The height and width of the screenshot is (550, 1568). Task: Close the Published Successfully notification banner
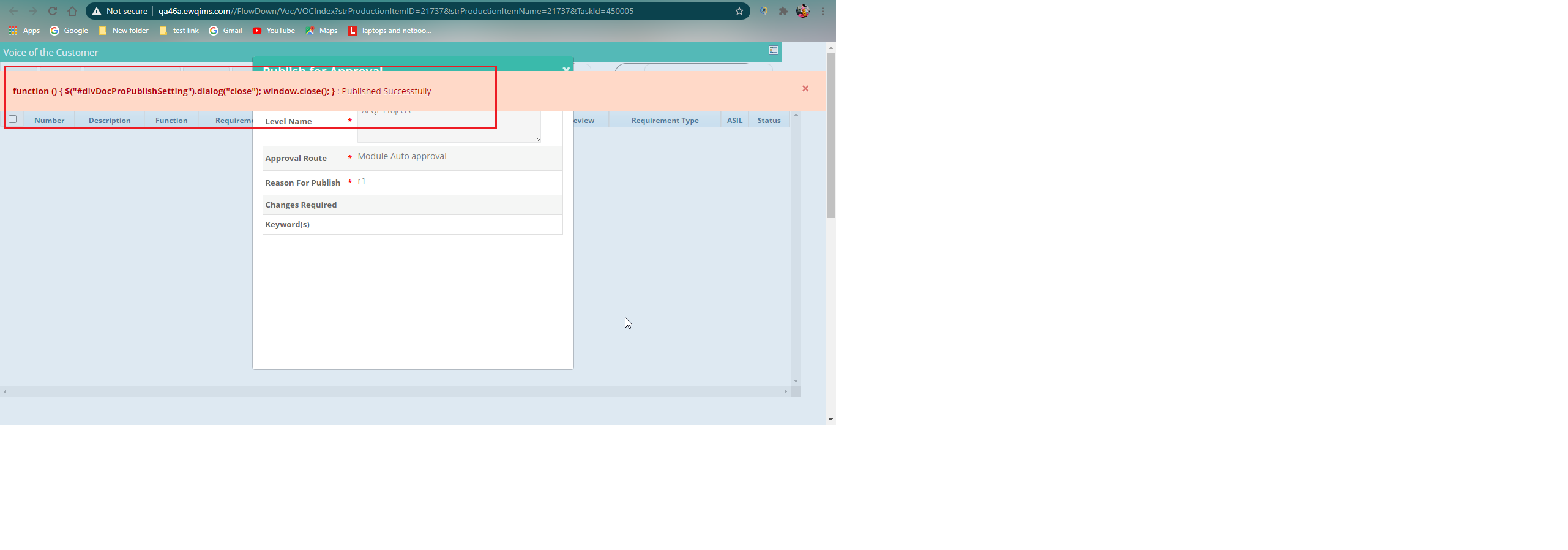click(x=805, y=89)
